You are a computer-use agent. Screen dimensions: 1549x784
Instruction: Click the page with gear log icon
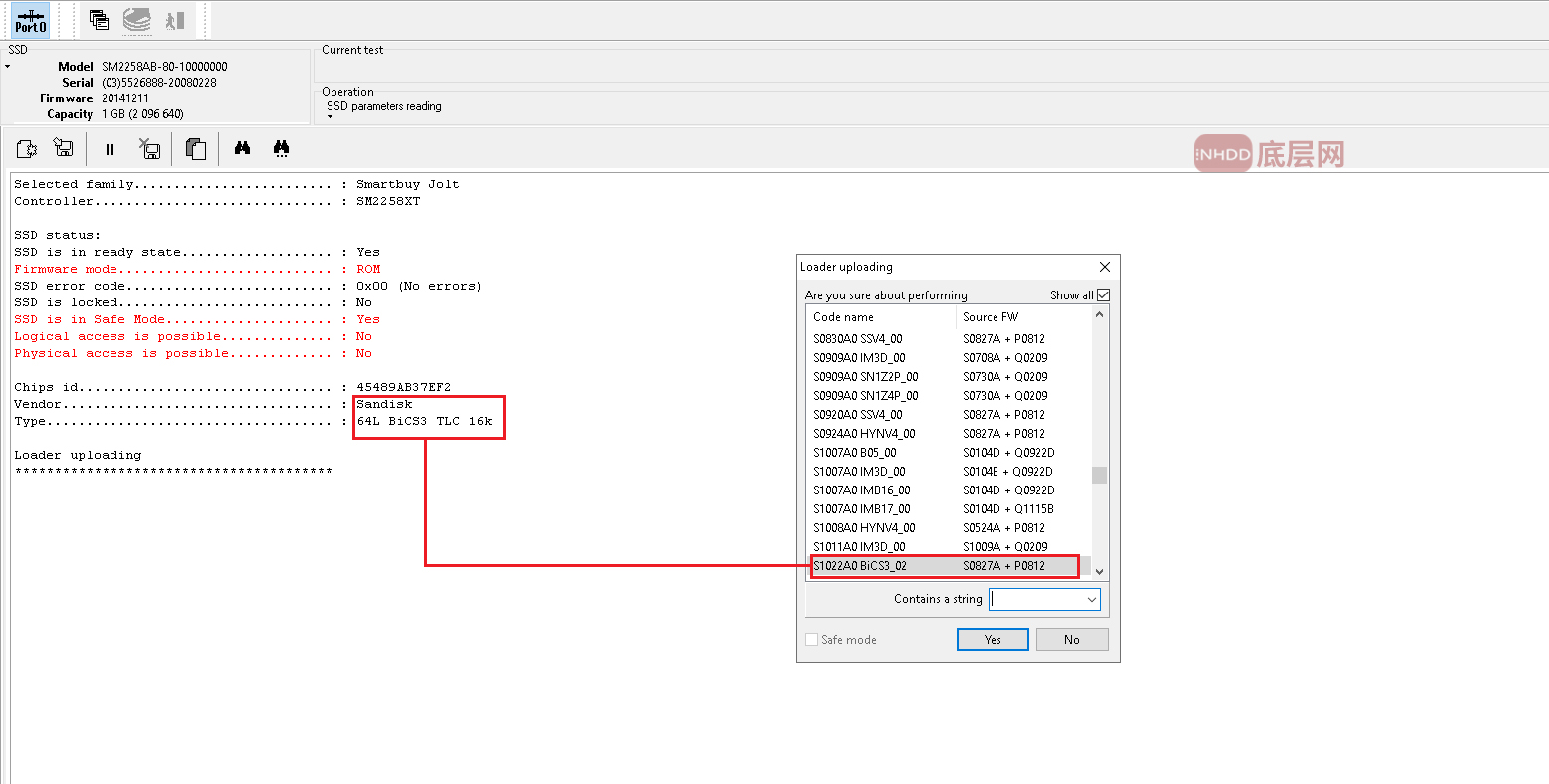[x=27, y=149]
